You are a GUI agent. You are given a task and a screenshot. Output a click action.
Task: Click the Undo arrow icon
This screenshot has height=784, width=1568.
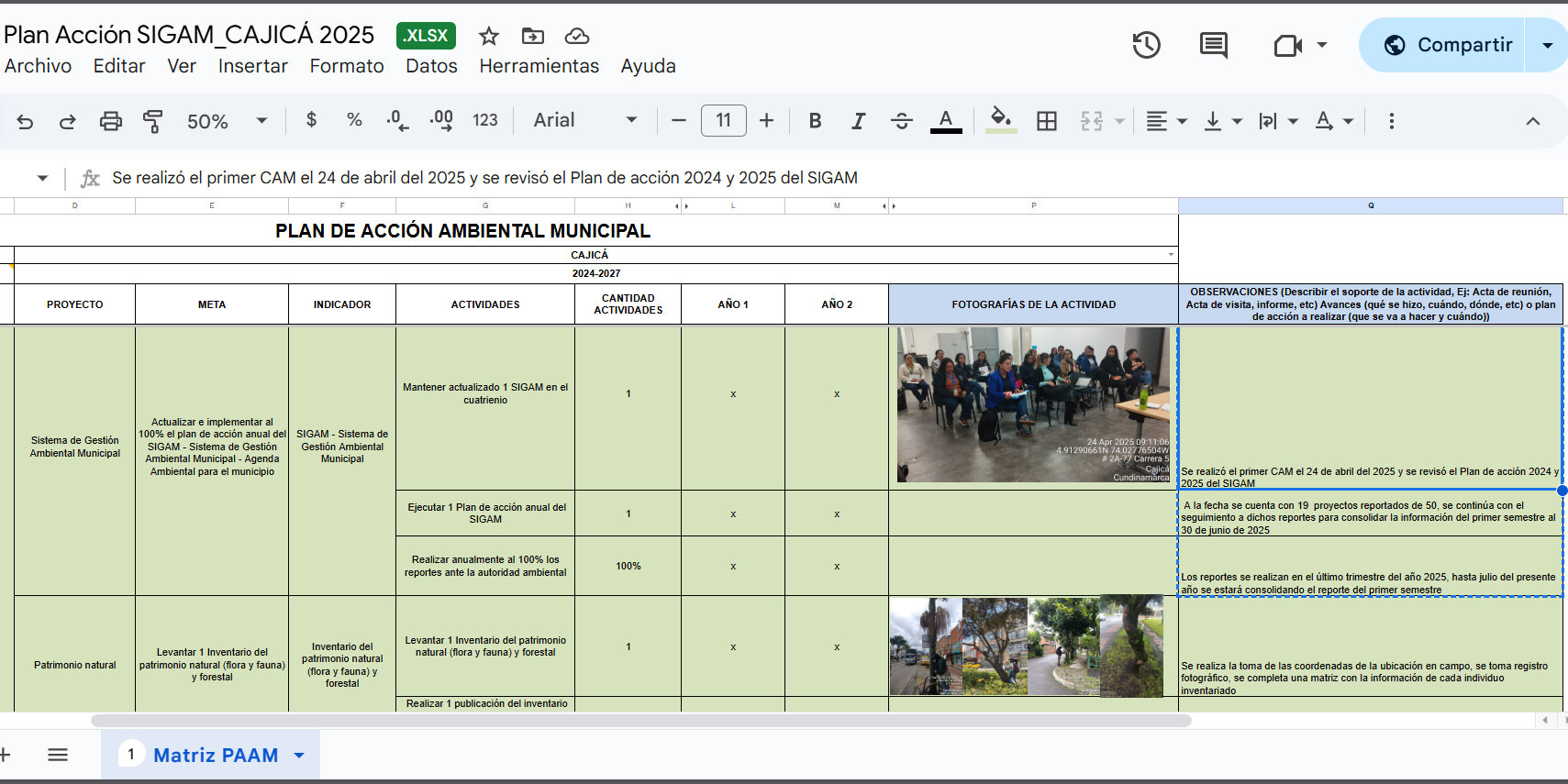point(26,121)
